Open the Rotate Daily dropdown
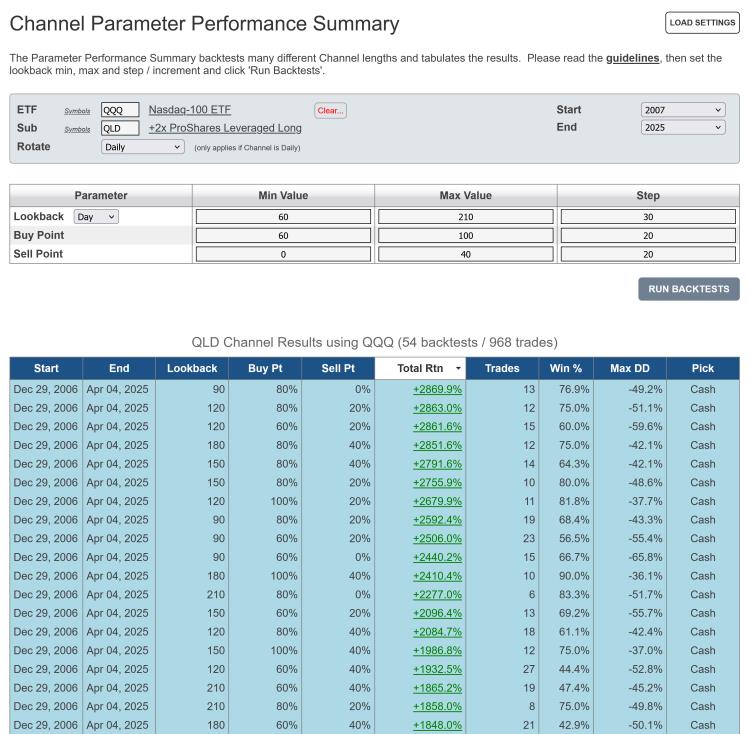Image resolution: width=750 pixels, height=734 pixels. click(143, 147)
